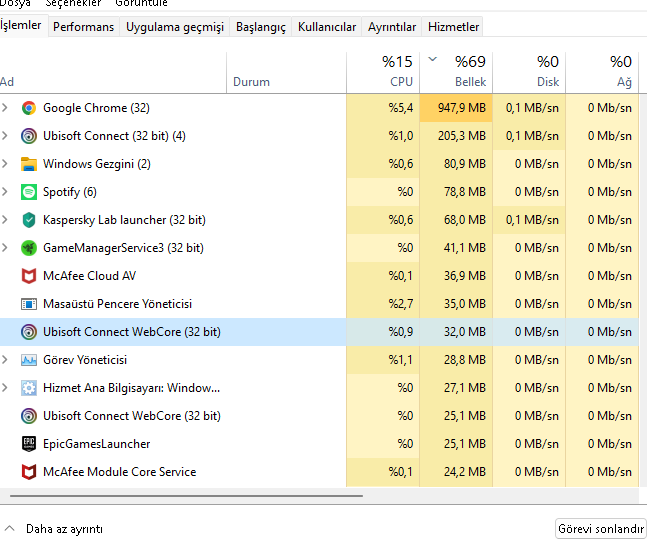Image resolution: width=647 pixels, height=543 pixels.
Task: Click the 80,9 MB memory value
Action: tap(465, 164)
